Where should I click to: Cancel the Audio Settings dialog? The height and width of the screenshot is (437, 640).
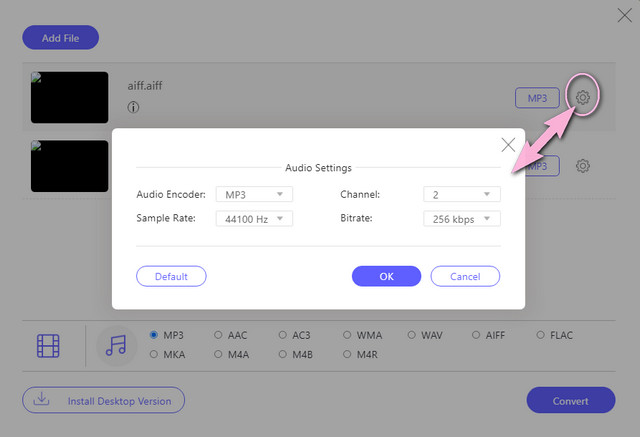465,276
